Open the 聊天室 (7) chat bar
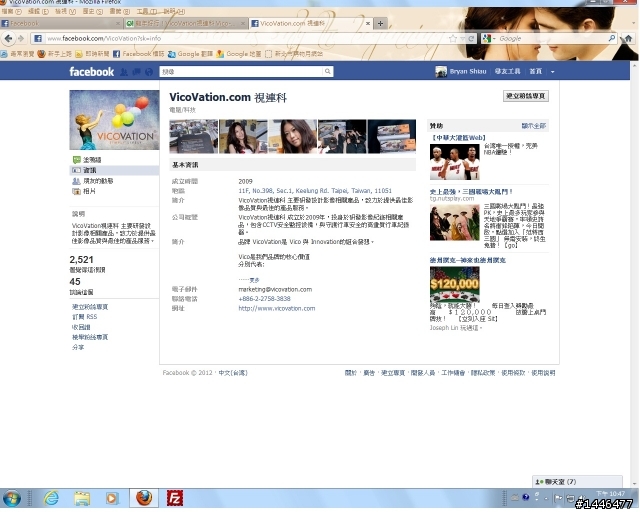The width and height of the screenshot is (640, 512). pyautogui.click(x=577, y=482)
